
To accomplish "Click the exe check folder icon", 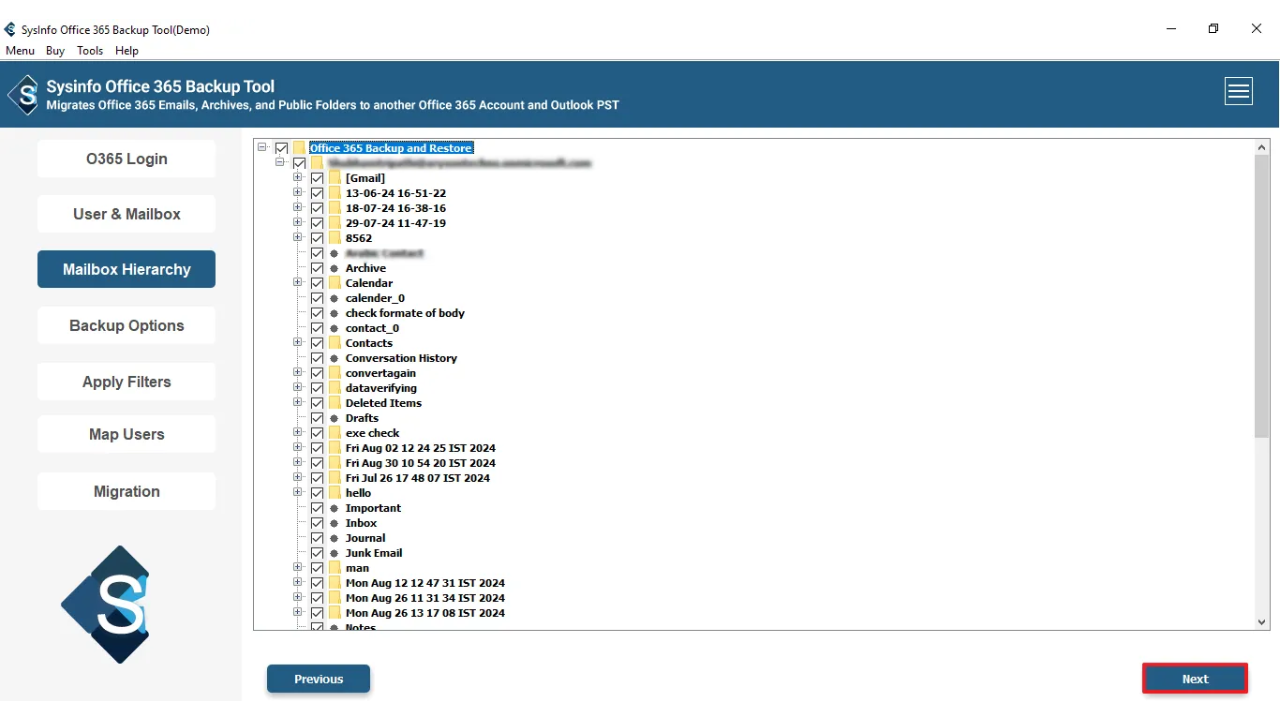I will tap(335, 433).
